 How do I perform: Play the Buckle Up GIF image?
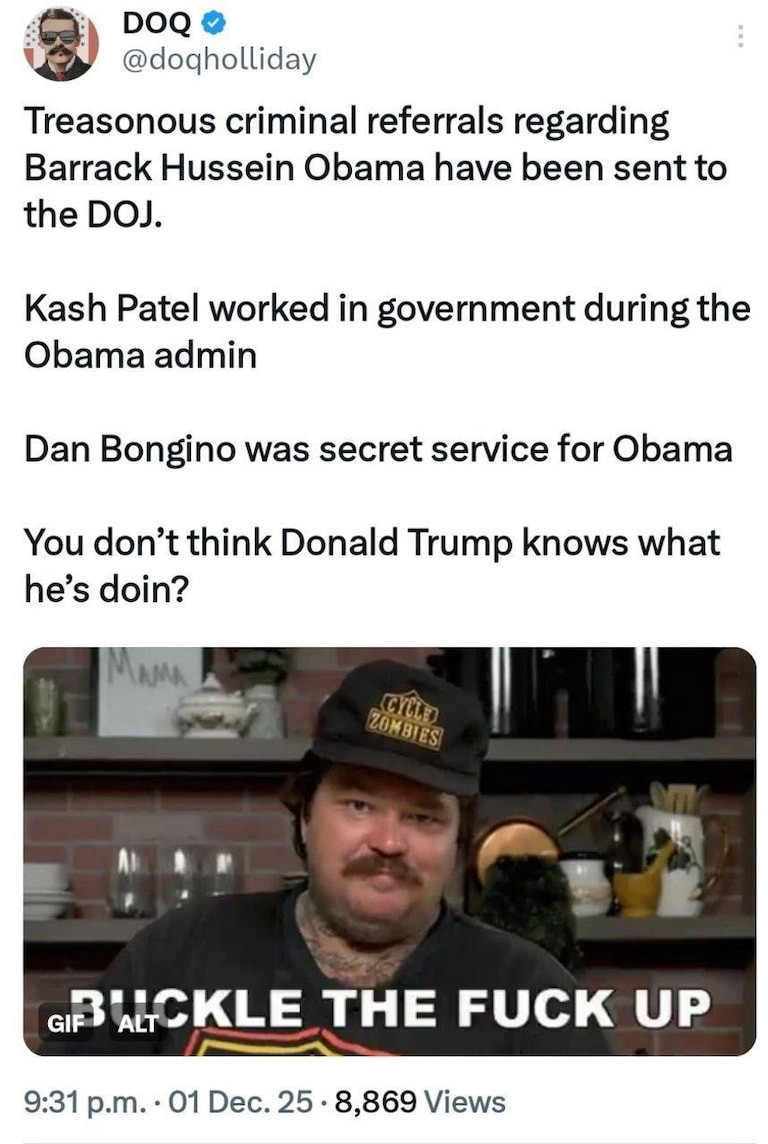click(389, 851)
